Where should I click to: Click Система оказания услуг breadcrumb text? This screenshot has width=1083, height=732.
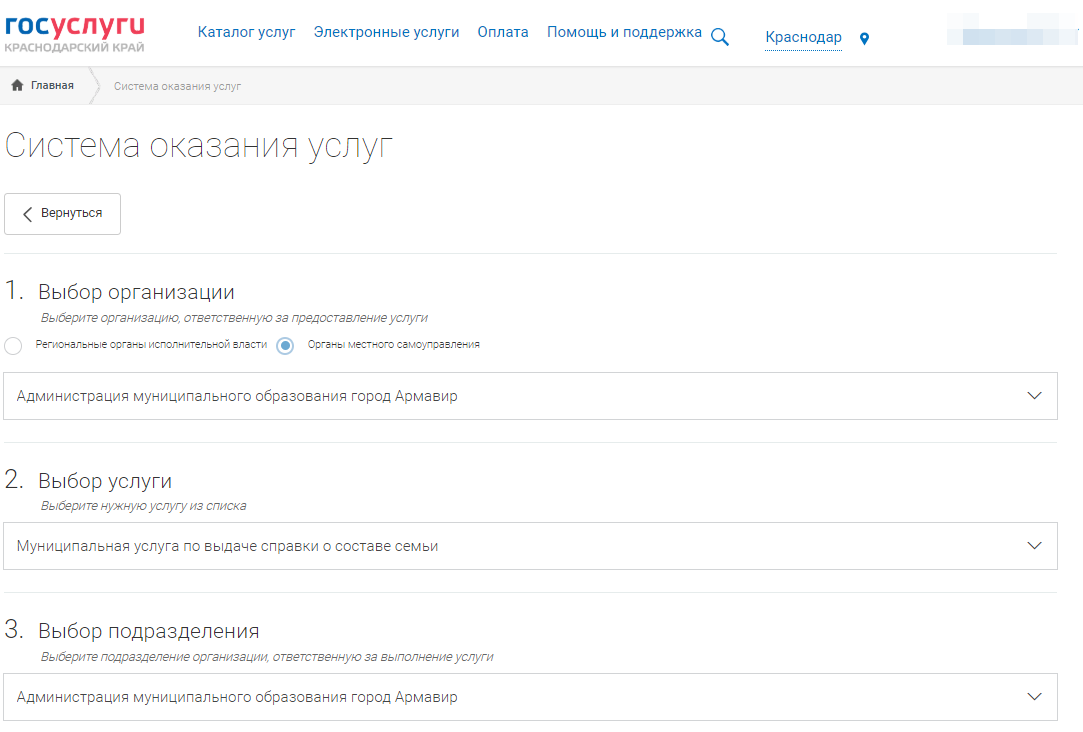point(178,86)
